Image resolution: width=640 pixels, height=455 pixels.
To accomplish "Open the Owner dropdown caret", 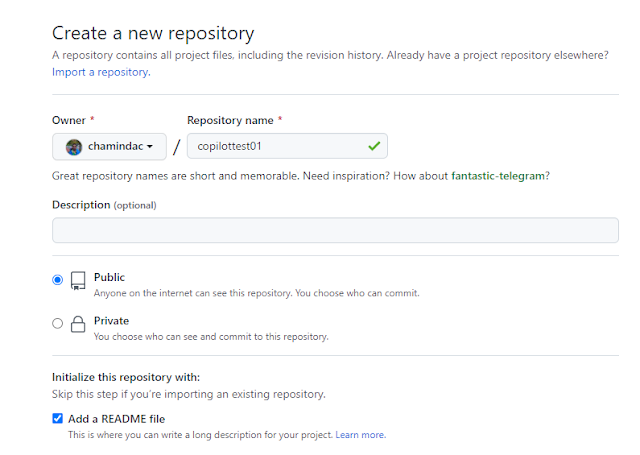I will [150, 147].
